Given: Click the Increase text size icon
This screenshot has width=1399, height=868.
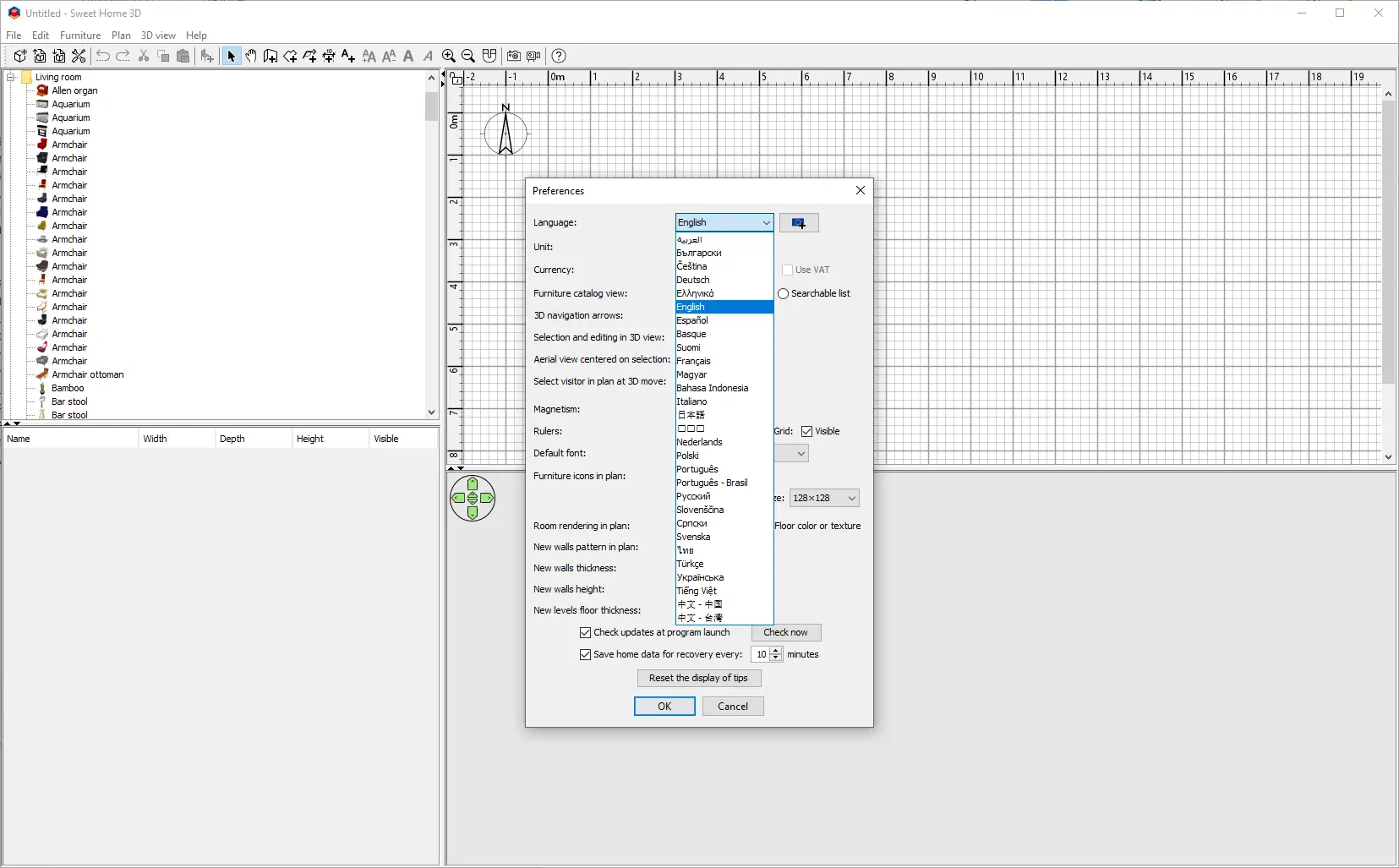Looking at the screenshot, I should pyautogui.click(x=369, y=56).
